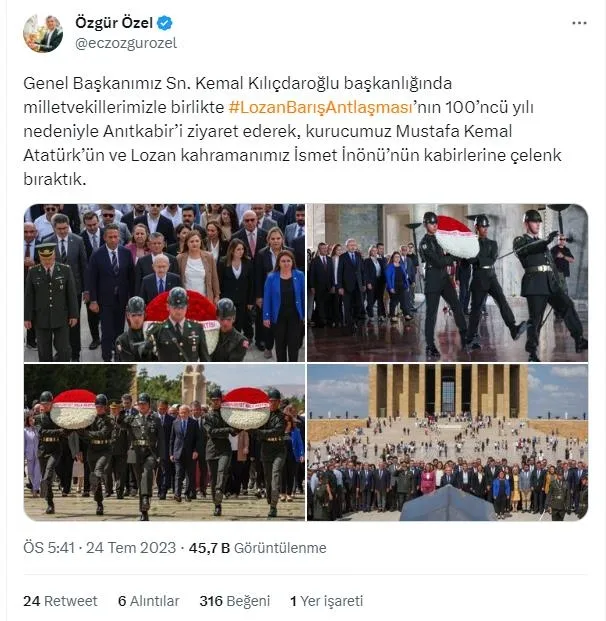Viewport: 606px width, 621px height.
Task: Click the 24 Tem 2023 date
Action: tap(131, 548)
